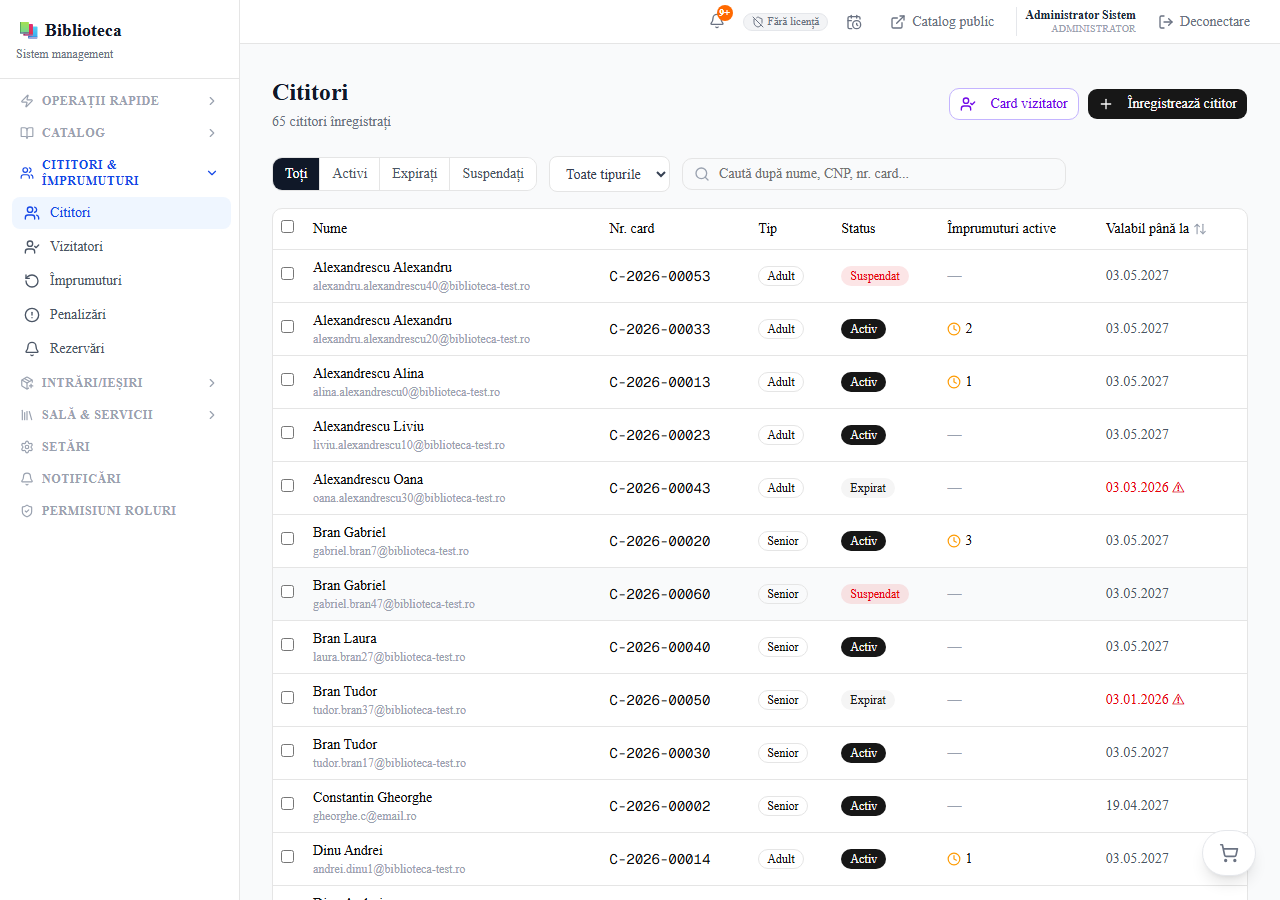Click the loan clock icon in row C-2026-00020
Viewport: 1280px width, 900px height.
[954, 541]
